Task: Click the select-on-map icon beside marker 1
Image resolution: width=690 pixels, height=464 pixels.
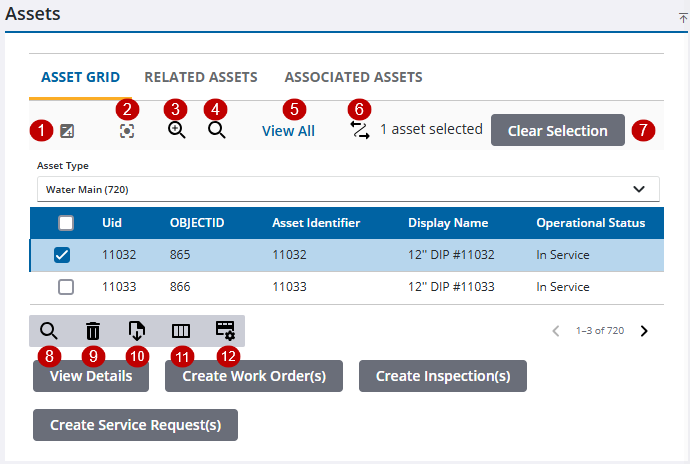Action: tap(66, 131)
